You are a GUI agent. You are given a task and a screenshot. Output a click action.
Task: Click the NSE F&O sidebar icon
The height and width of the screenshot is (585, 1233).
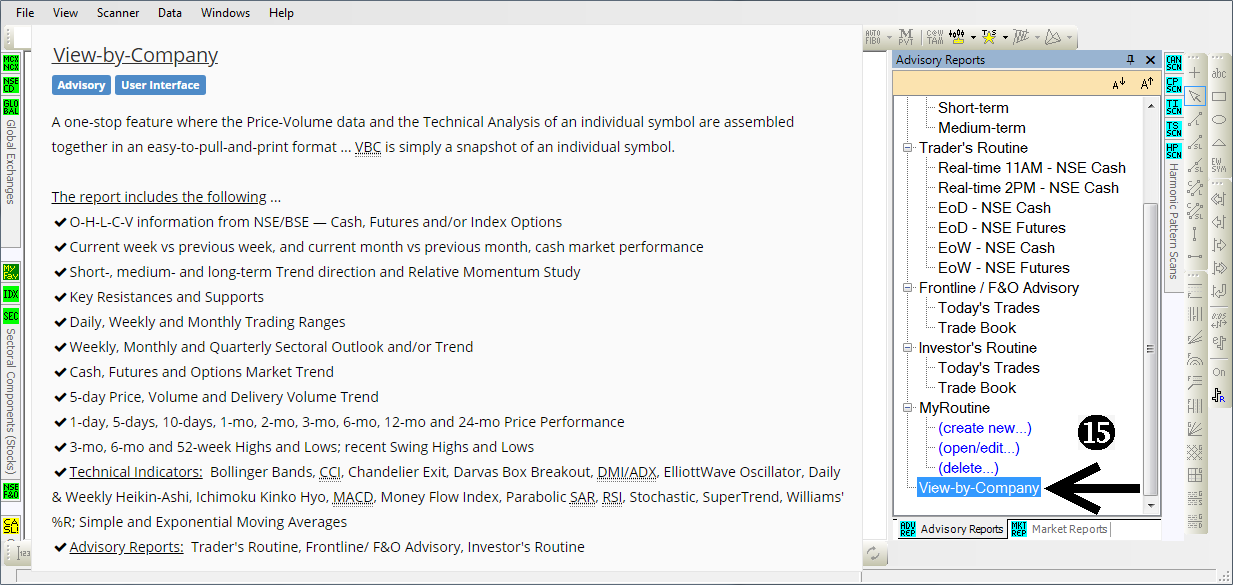pyautogui.click(x=11, y=491)
